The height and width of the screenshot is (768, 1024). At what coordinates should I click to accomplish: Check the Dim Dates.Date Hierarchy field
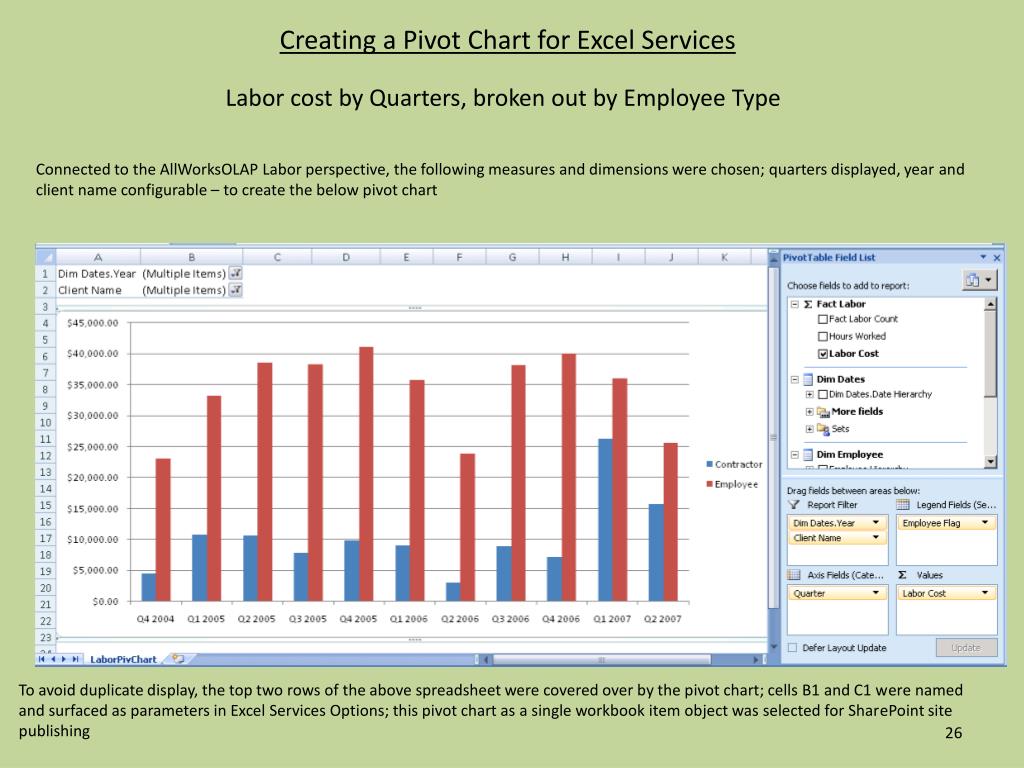pos(823,394)
